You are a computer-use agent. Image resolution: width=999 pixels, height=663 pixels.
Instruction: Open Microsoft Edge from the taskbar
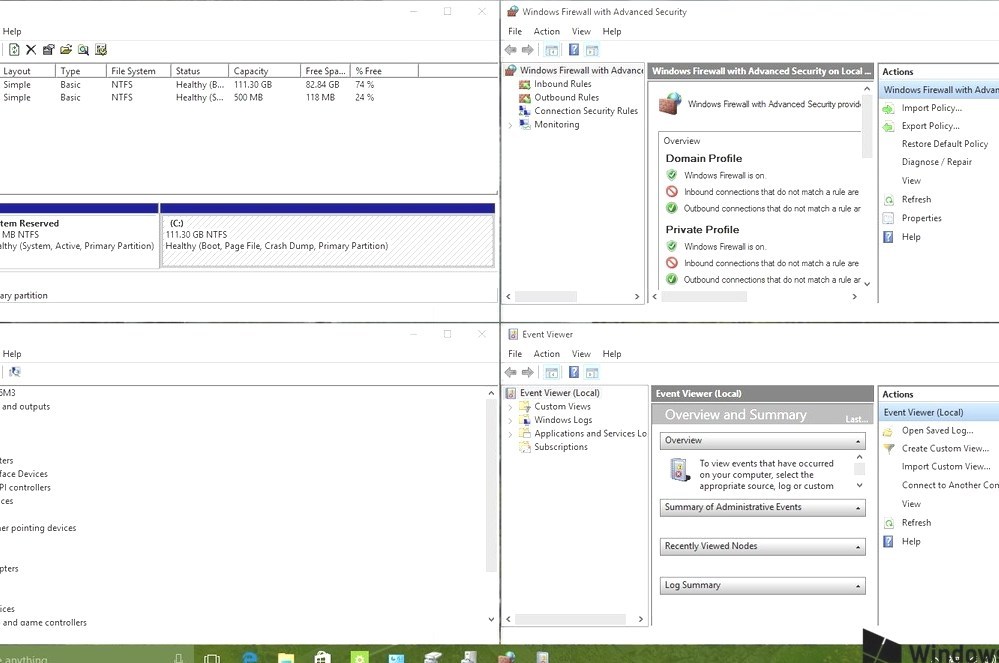[x=249, y=656]
